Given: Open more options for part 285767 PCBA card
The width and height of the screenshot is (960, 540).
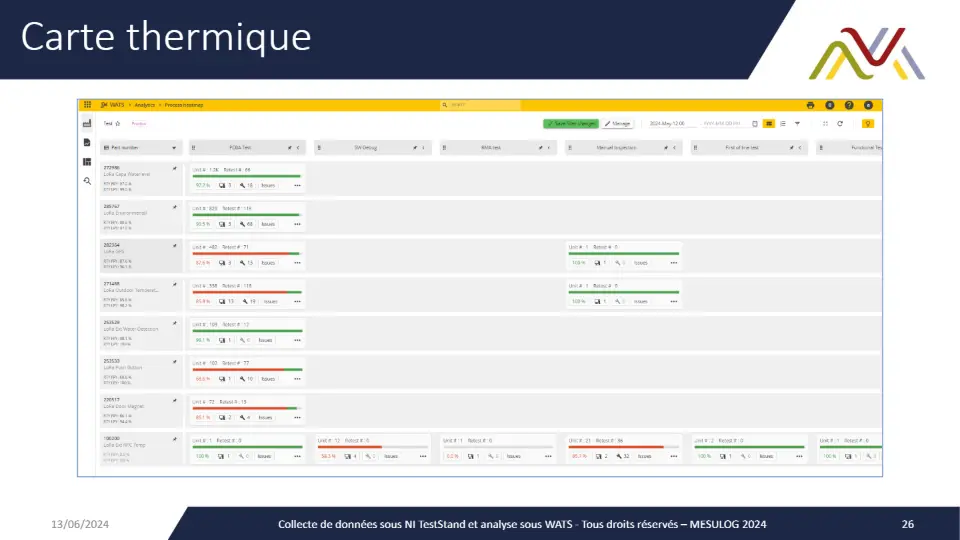Looking at the screenshot, I should pyautogui.click(x=298, y=224).
